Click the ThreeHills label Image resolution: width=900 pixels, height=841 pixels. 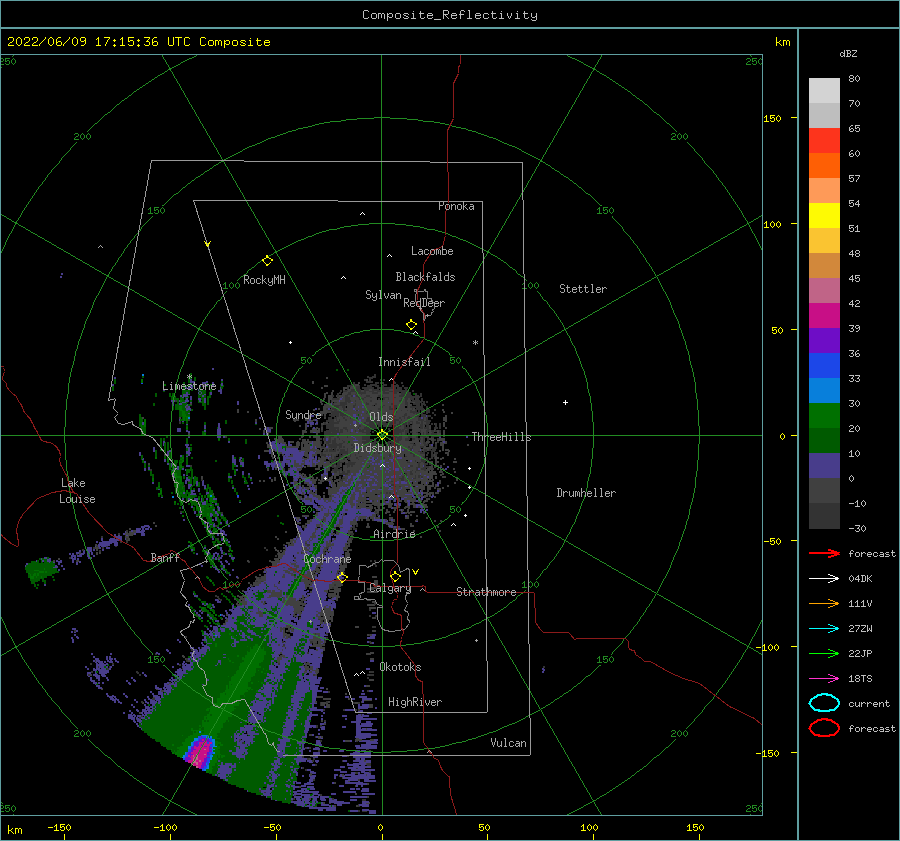coord(502,437)
